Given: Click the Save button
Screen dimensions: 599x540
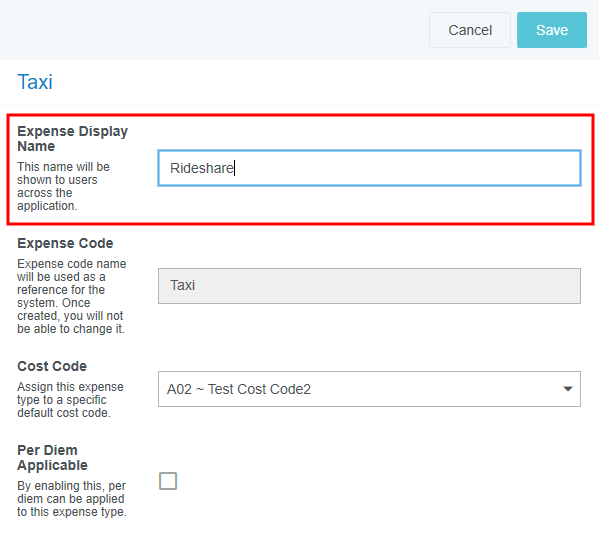Looking at the screenshot, I should point(552,30).
